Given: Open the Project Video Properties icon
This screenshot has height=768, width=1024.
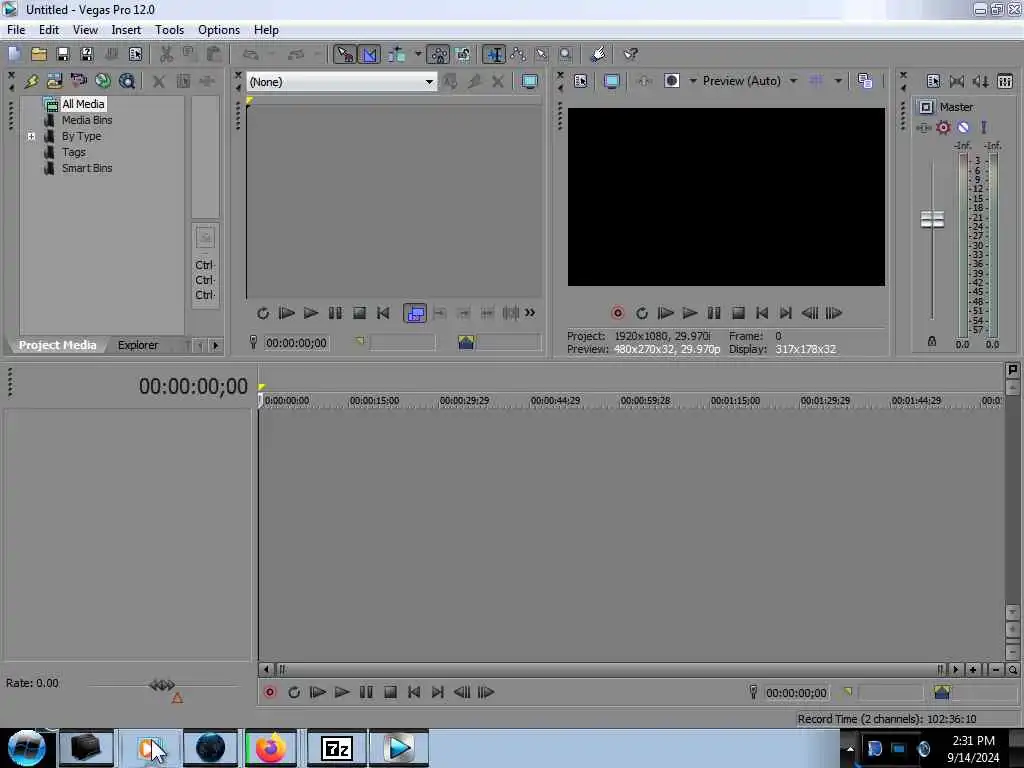Looking at the screenshot, I should 581,81.
